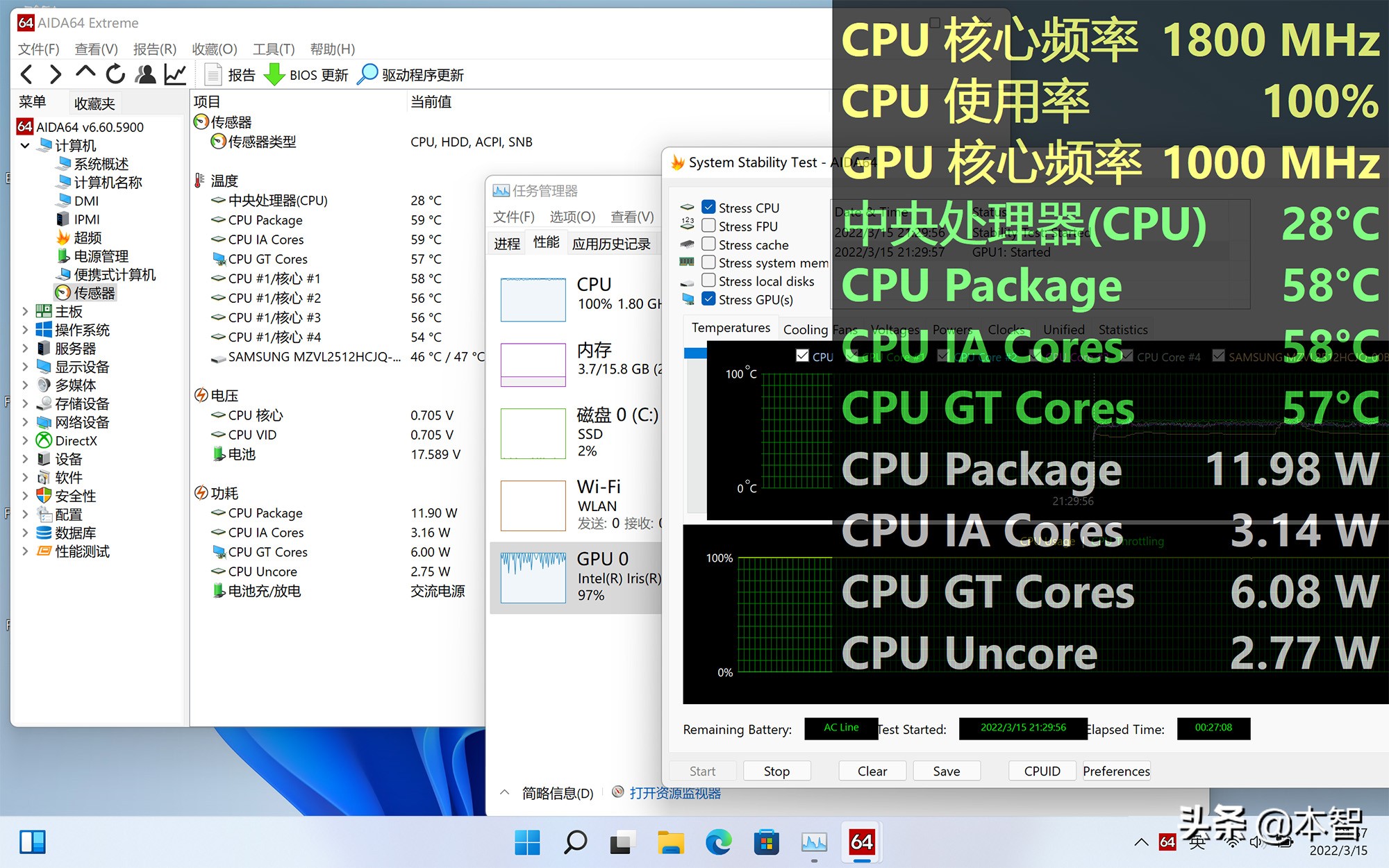1389x868 pixels.
Task: Expand the 存储设备 tree node
Action: point(25,404)
